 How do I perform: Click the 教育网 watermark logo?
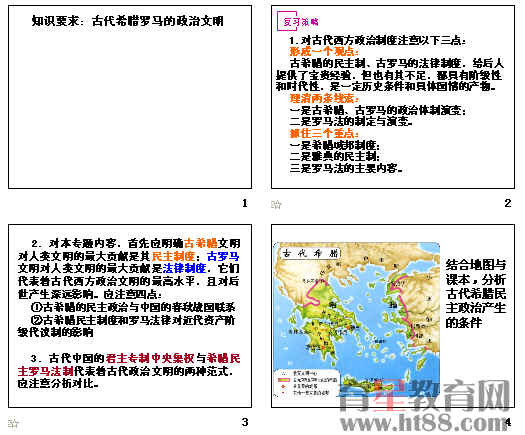click(425, 396)
